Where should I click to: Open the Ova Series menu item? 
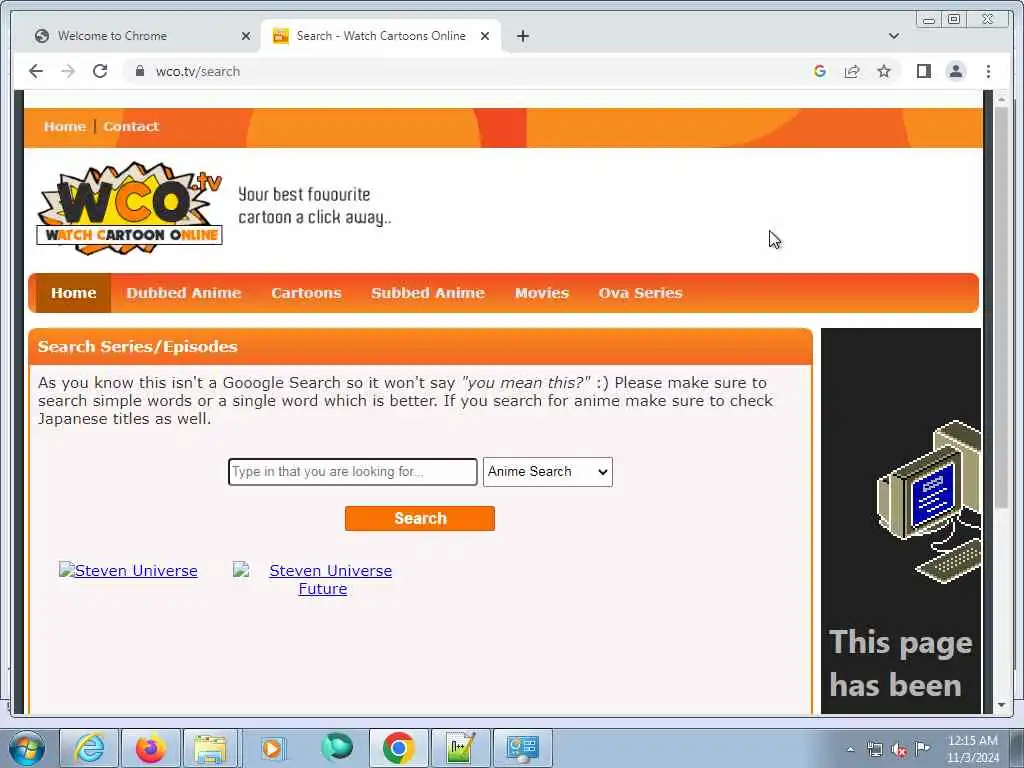coord(641,293)
